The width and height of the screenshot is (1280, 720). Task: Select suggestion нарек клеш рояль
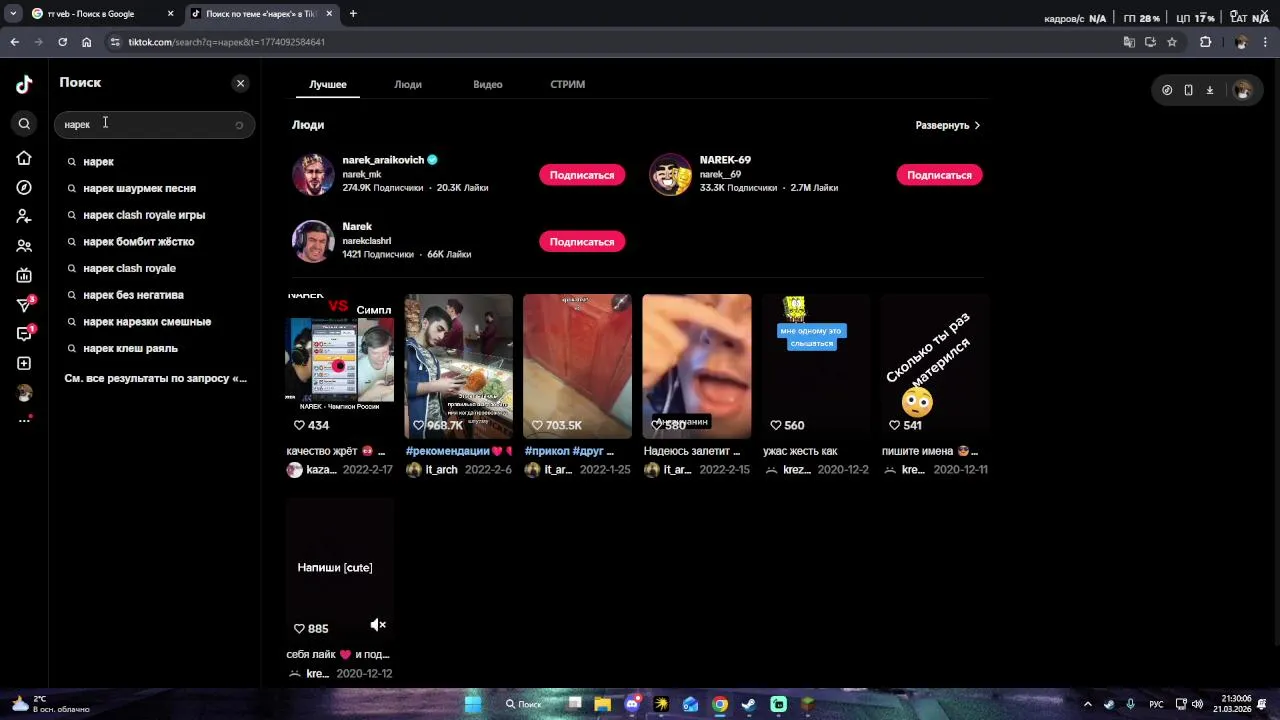[x=130, y=349]
